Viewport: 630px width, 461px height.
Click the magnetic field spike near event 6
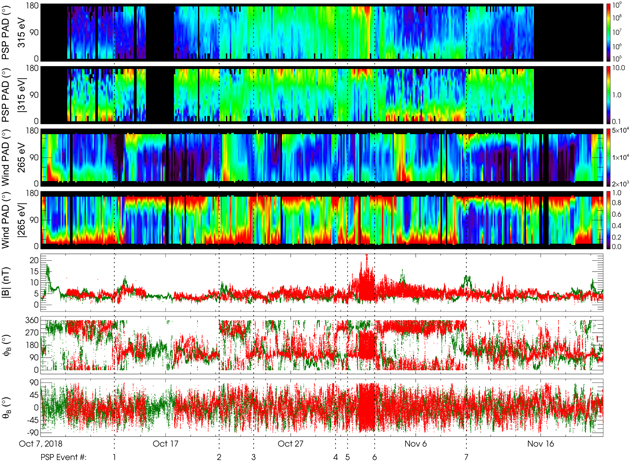point(366,277)
